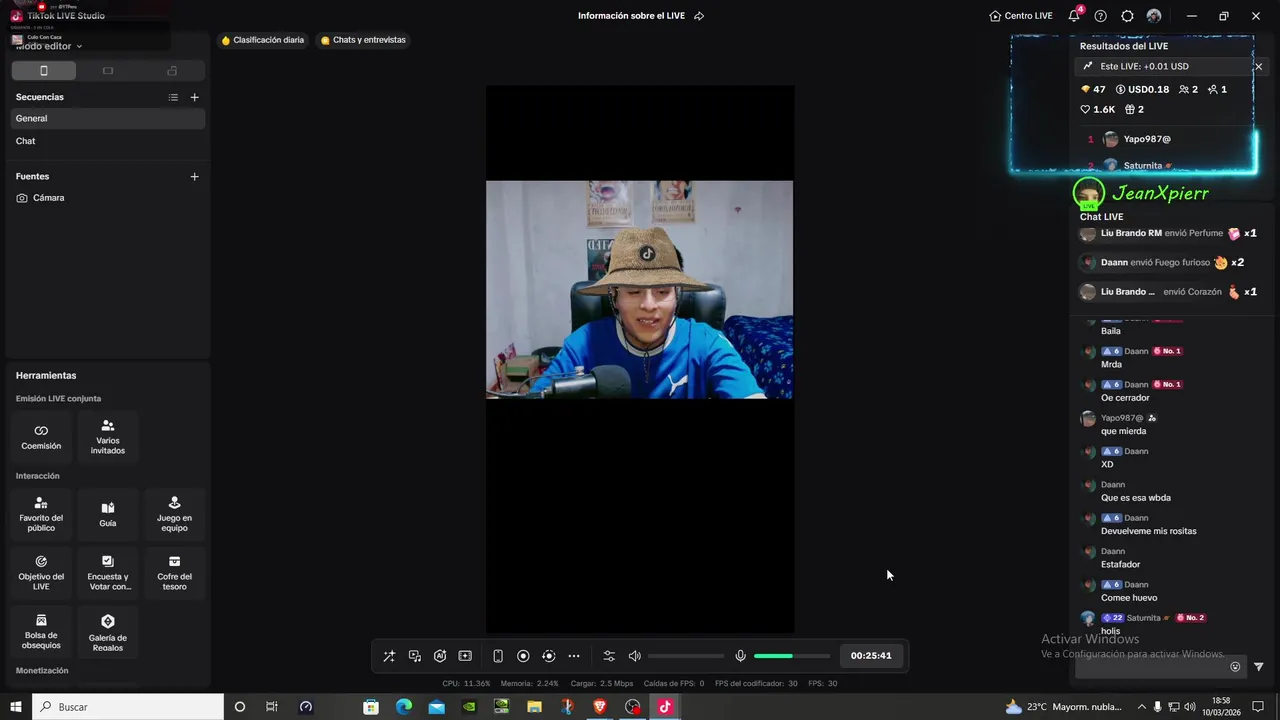The height and width of the screenshot is (720, 1280).
Task: Select the camera preview in canvas
Action: [640, 290]
